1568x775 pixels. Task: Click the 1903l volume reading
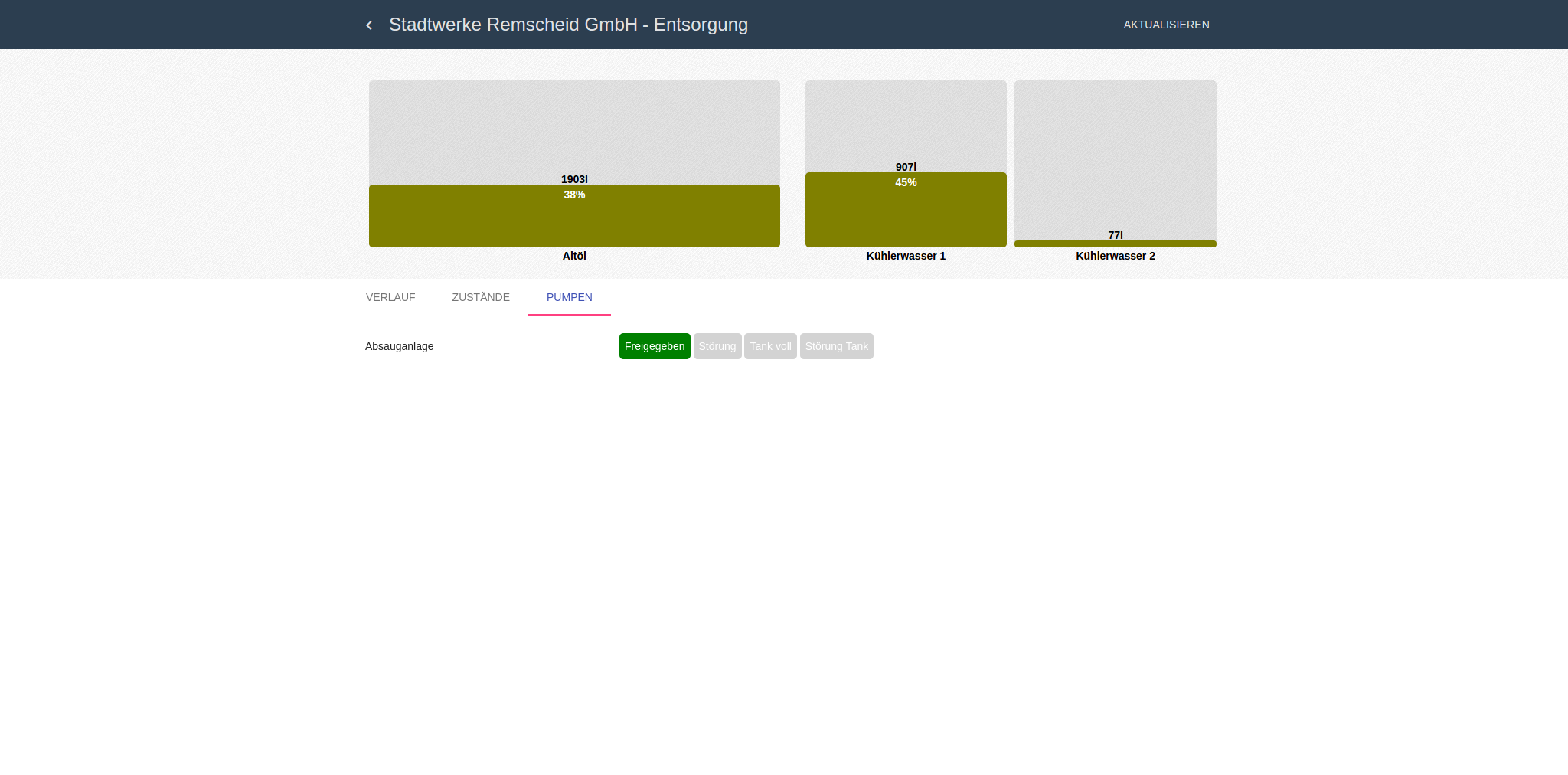(x=574, y=179)
